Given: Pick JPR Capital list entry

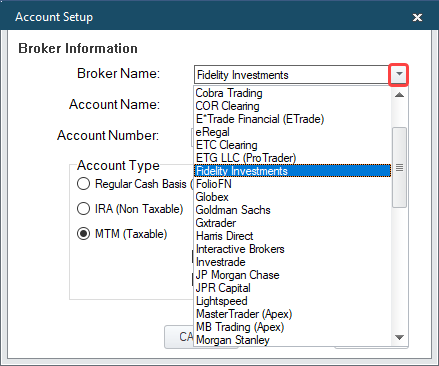Looking at the screenshot, I should point(292,288).
